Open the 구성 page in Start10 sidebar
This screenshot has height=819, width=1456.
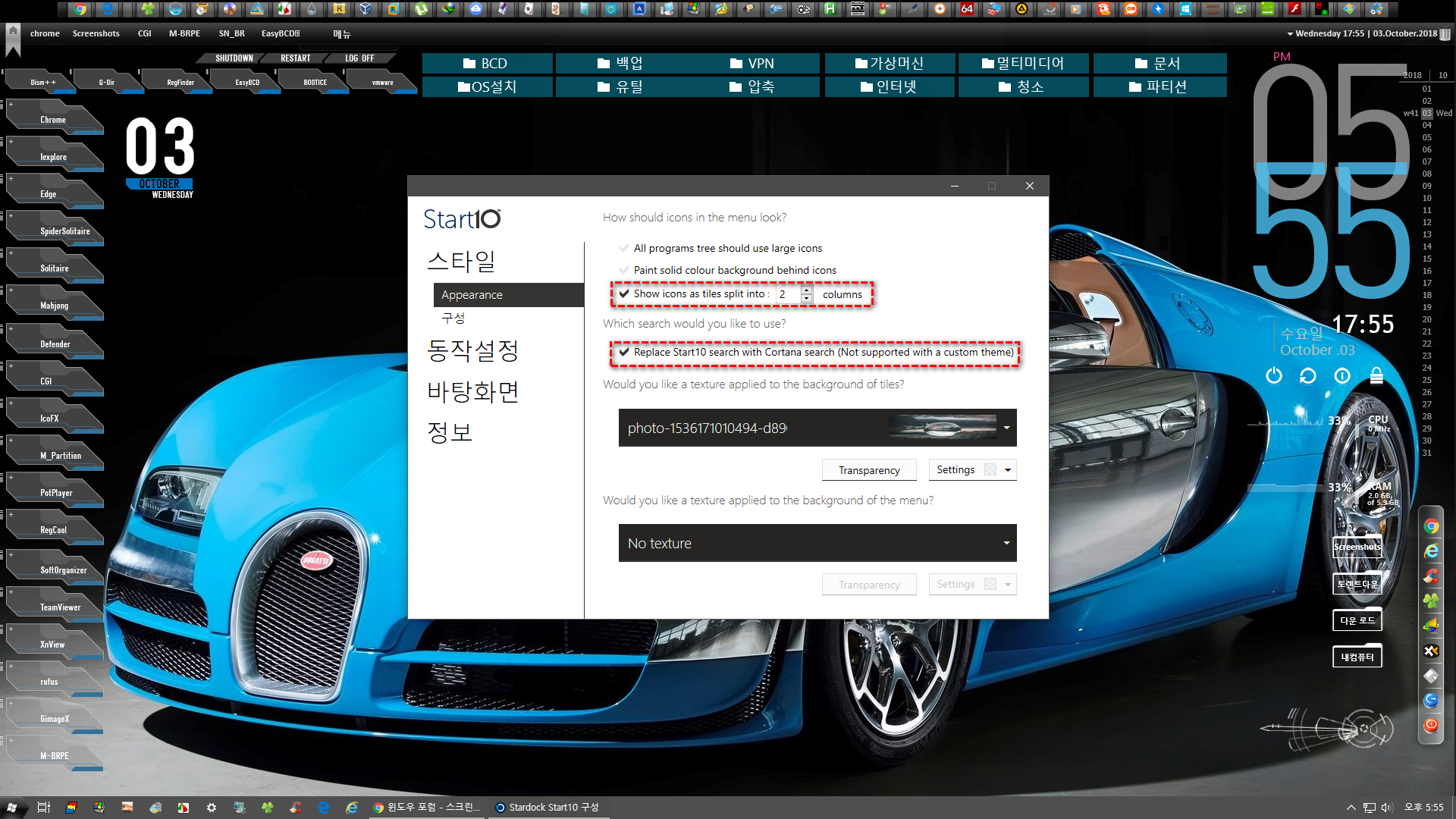453,318
